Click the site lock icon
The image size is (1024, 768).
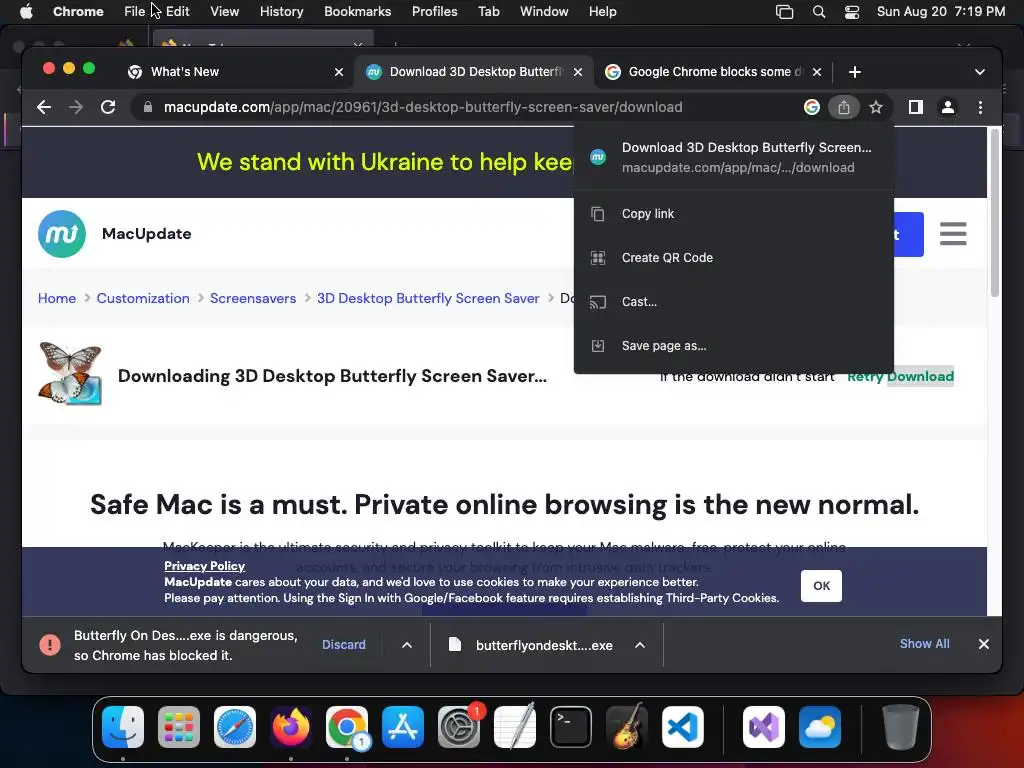(148, 107)
